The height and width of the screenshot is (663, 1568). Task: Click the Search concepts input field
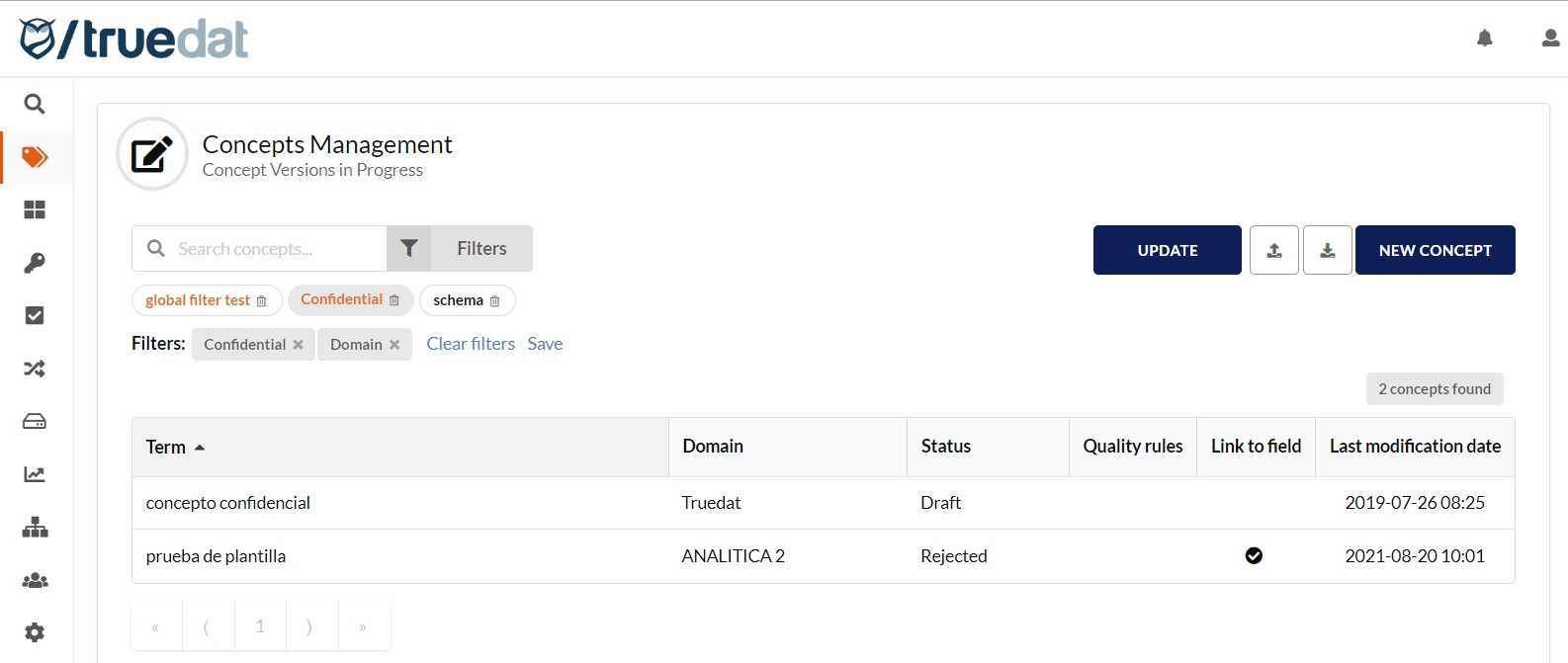tap(277, 249)
